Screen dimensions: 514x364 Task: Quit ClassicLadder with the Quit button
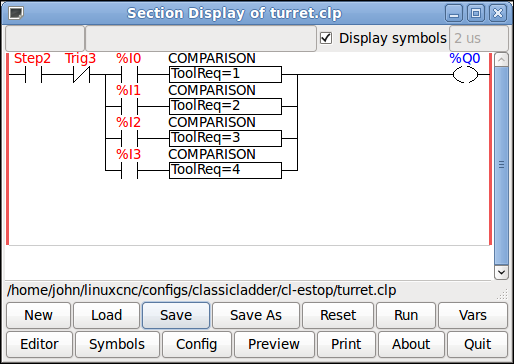(x=477, y=344)
